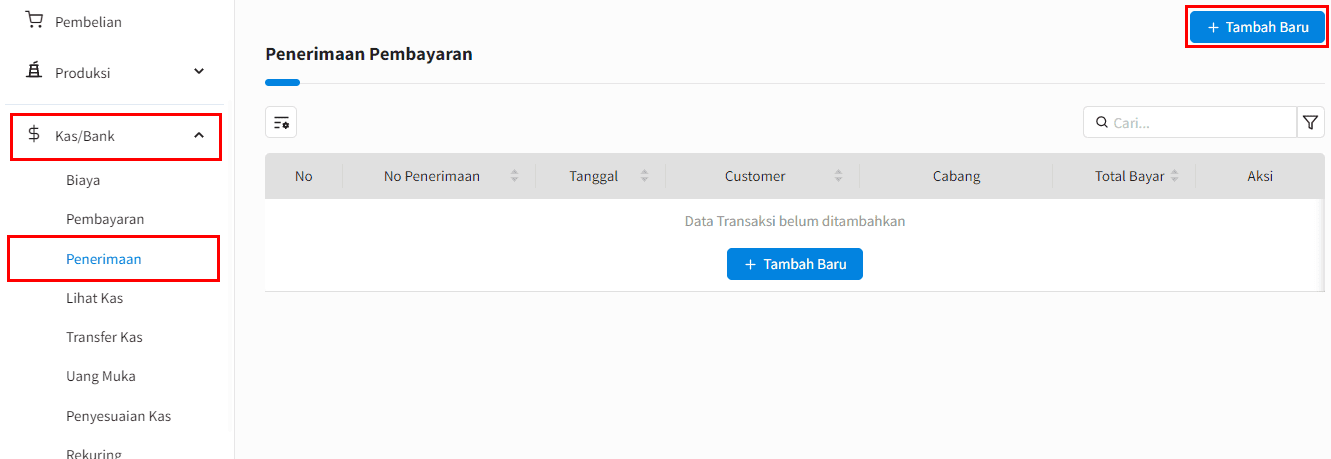
Task: Click the top-right Tambah Baru button
Action: [1257, 27]
